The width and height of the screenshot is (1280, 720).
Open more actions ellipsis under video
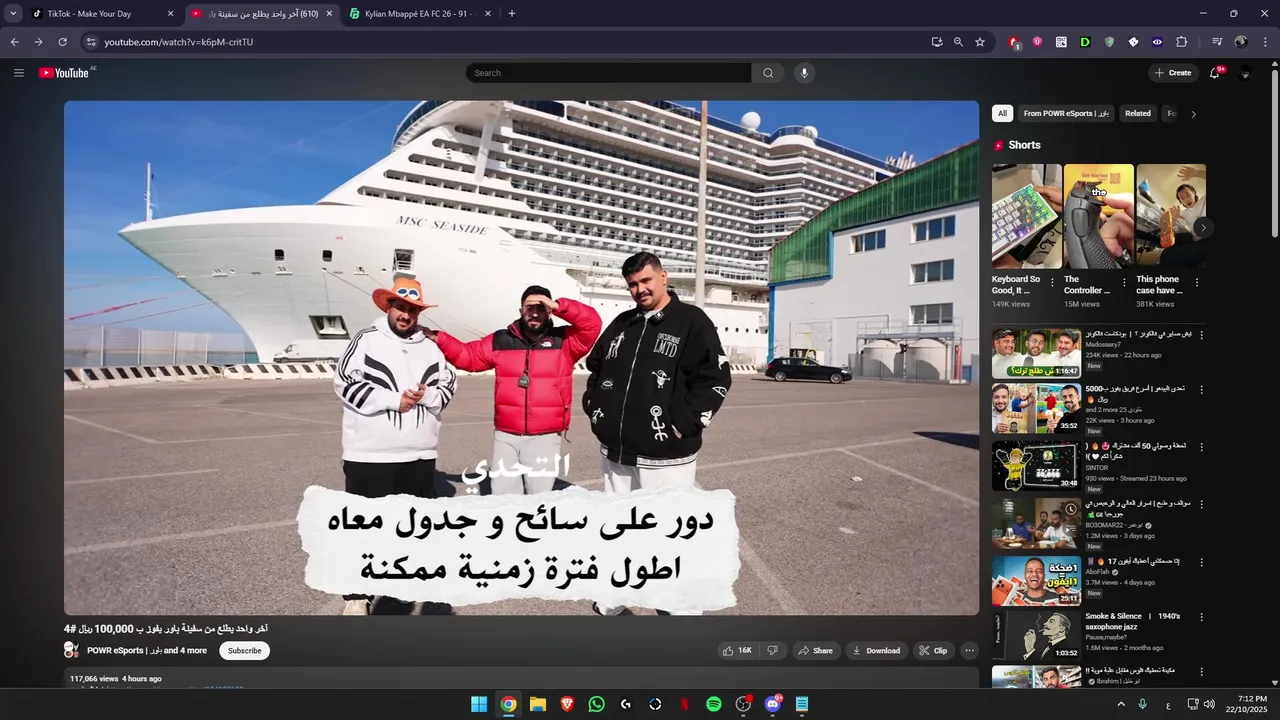(x=969, y=651)
